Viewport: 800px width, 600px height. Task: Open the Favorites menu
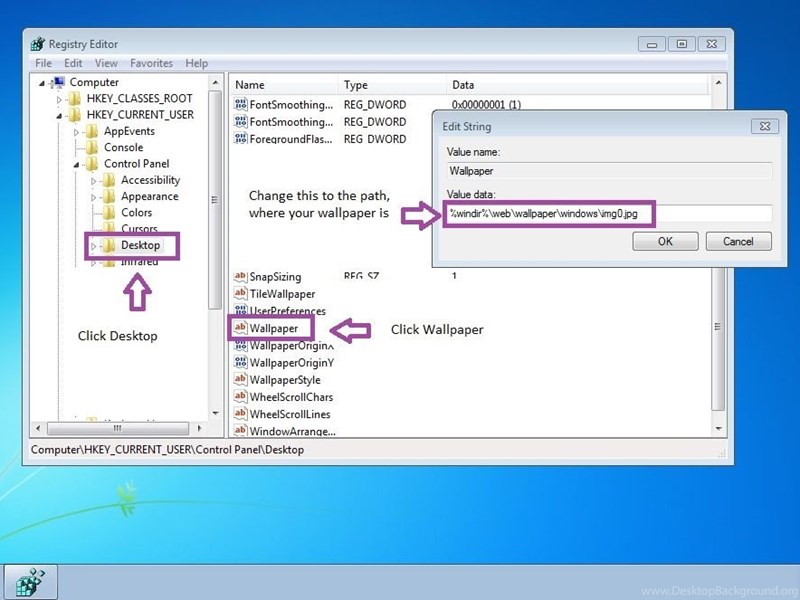pos(151,63)
